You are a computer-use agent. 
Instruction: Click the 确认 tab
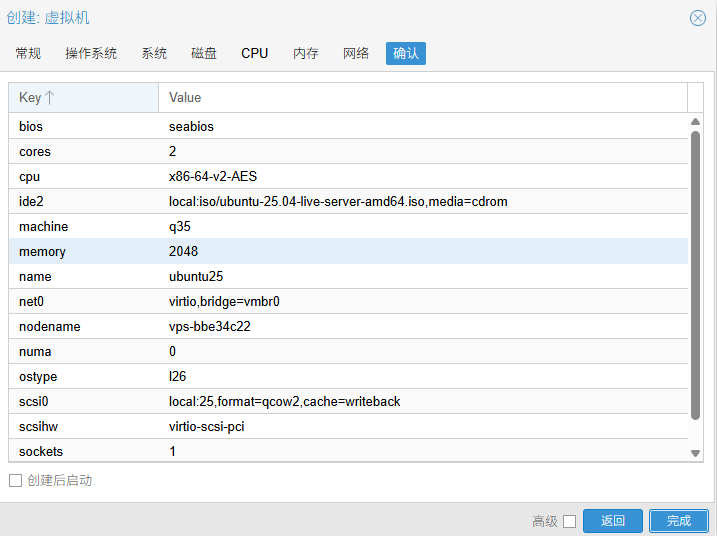406,53
